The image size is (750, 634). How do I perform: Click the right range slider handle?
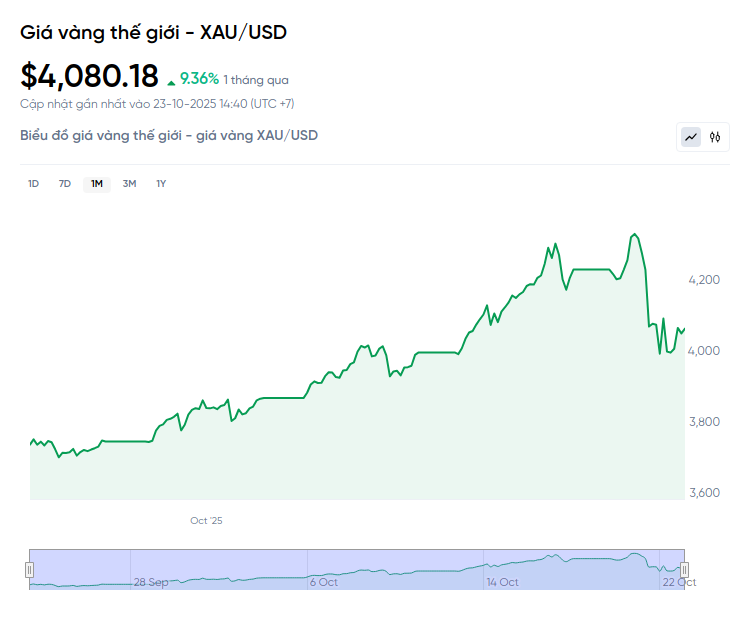click(x=685, y=569)
